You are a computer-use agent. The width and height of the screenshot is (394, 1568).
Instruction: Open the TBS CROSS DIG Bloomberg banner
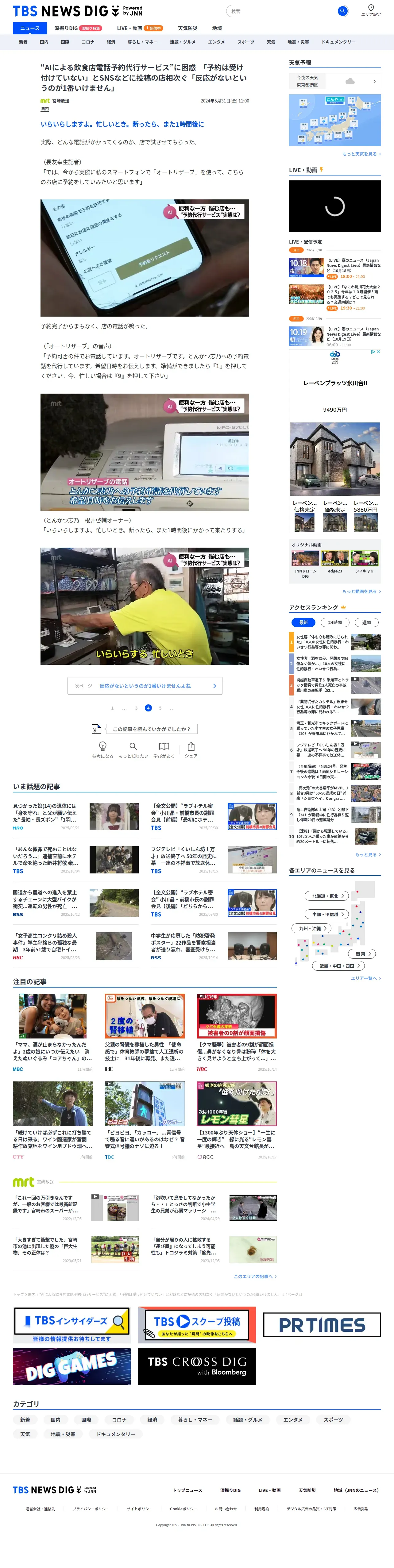pos(197,1366)
